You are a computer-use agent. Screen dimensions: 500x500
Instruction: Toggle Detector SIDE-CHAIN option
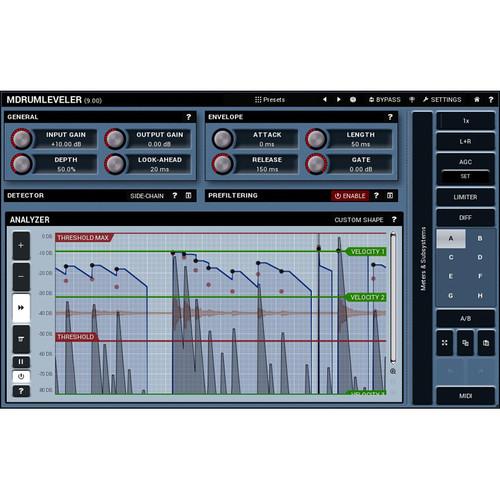coord(147,196)
